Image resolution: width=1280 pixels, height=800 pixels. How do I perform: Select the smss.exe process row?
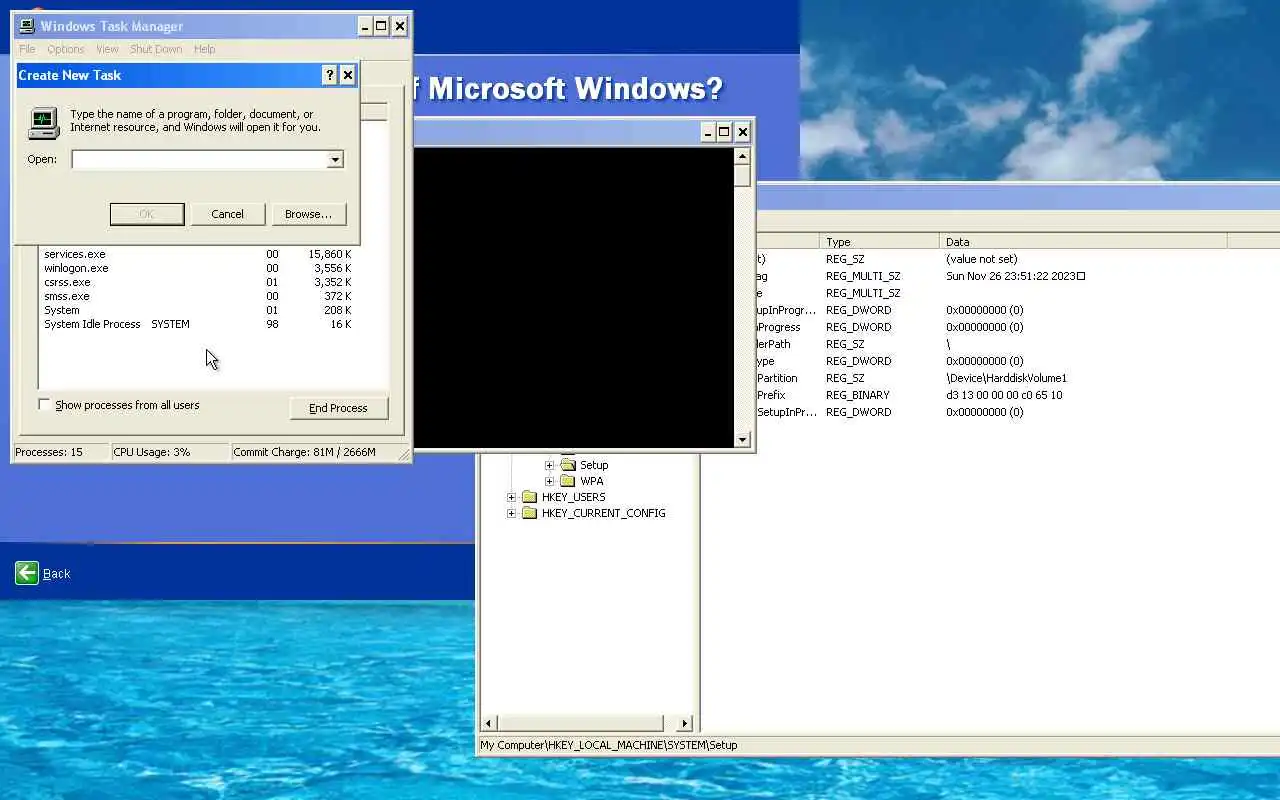(197, 296)
